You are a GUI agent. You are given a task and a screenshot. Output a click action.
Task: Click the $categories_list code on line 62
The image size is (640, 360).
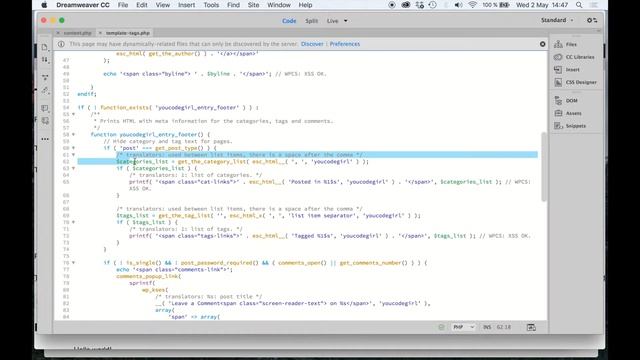tap(142, 162)
